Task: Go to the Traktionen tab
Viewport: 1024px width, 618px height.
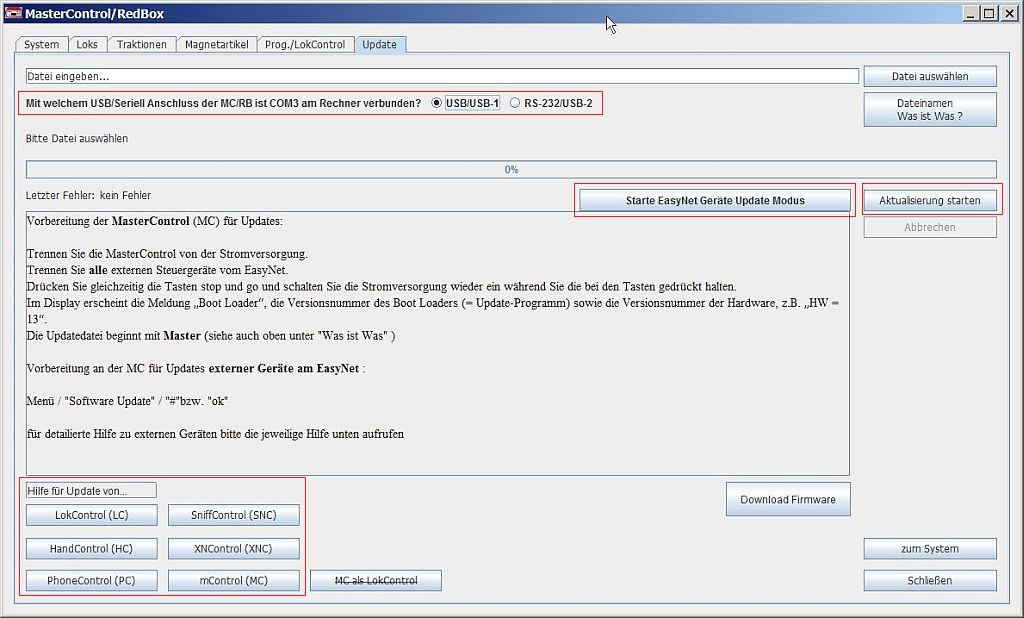Action: (142, 44)
